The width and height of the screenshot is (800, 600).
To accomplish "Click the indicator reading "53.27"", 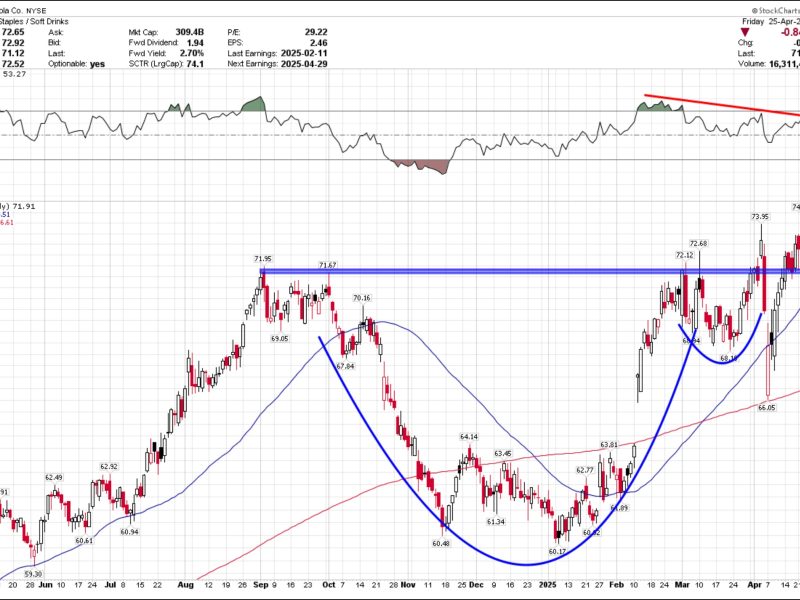I will coord(14,74).
